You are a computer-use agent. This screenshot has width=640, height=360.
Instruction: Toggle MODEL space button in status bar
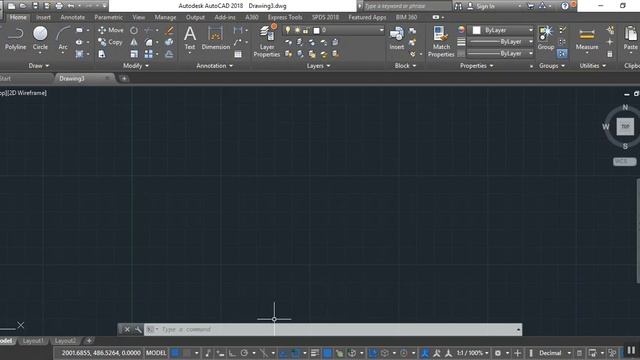[x=156, y=353]
